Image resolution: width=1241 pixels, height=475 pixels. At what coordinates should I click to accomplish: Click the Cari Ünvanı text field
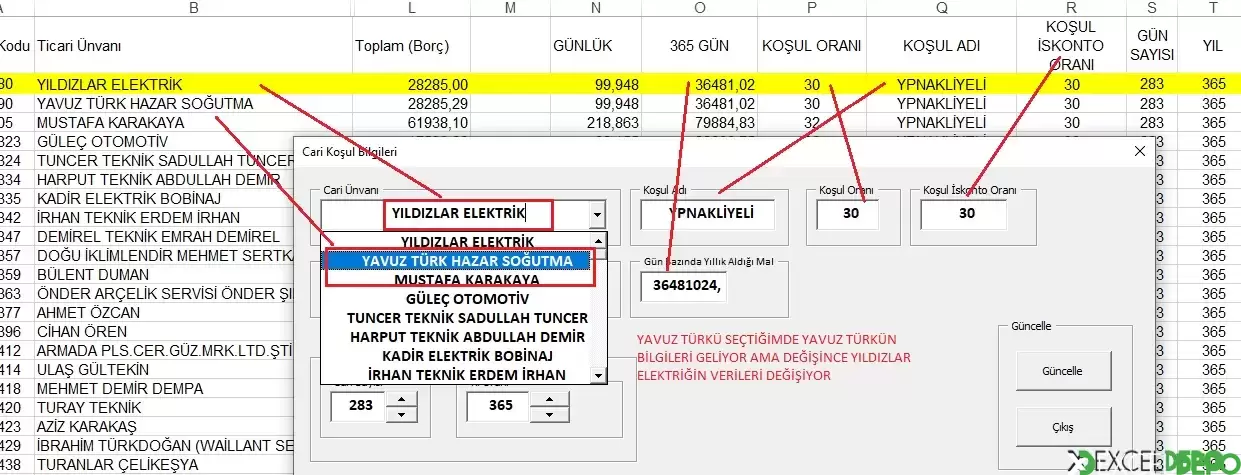(x=456, y=214)
